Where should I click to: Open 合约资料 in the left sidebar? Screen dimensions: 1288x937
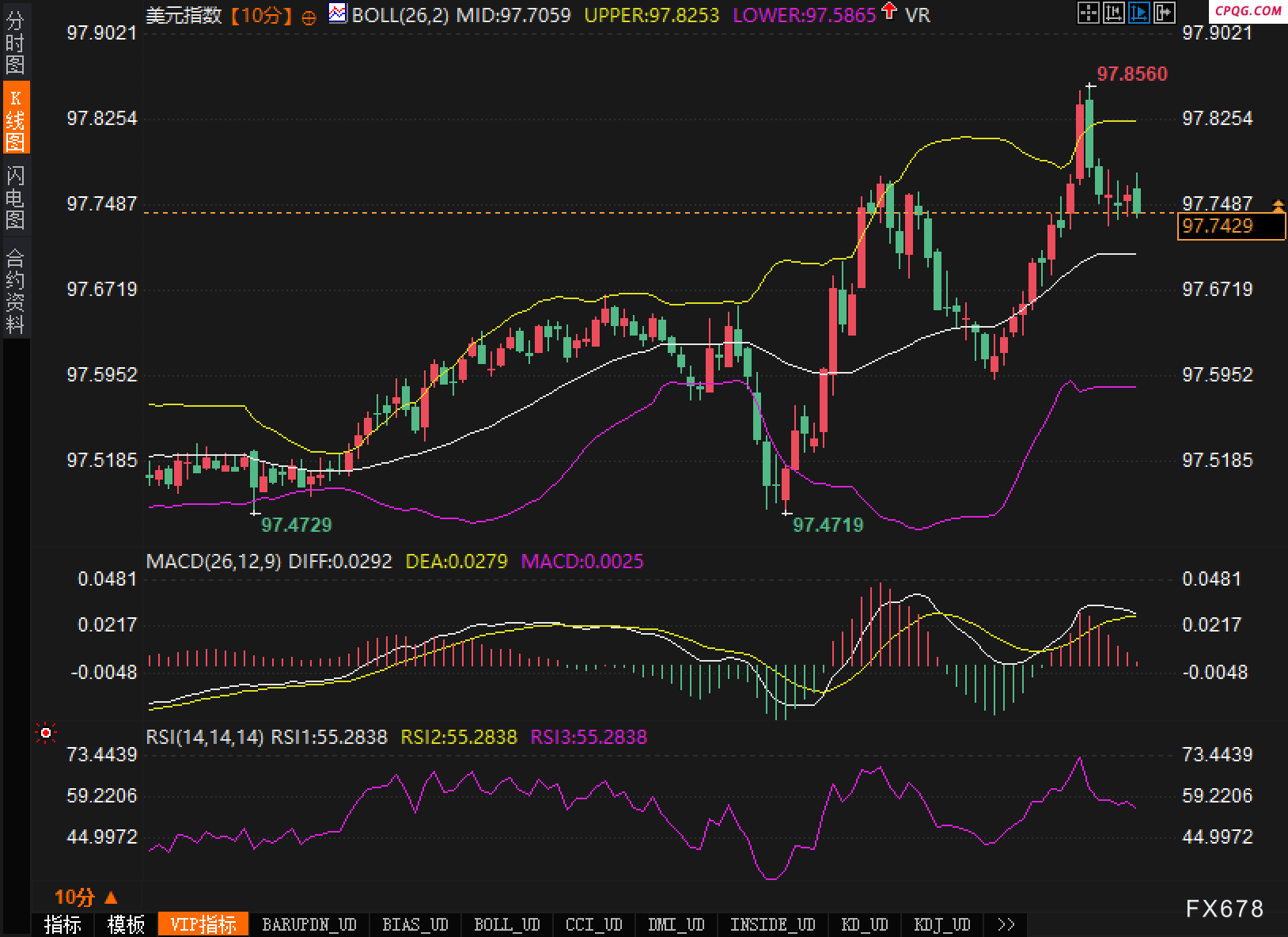15,291
